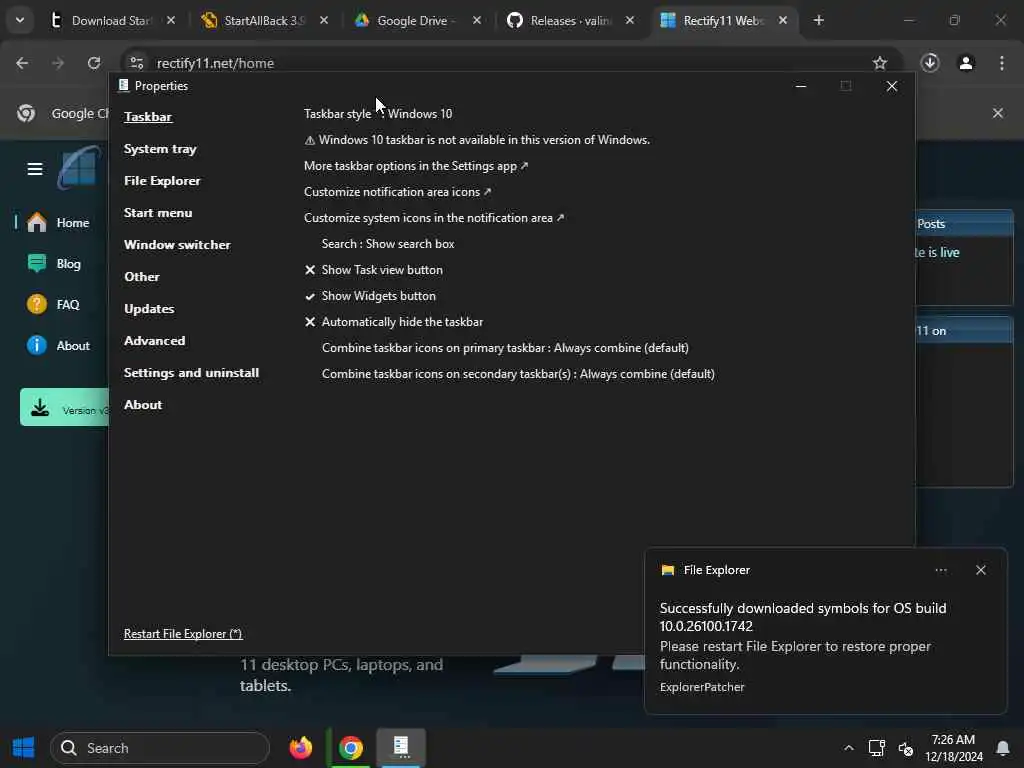The height and width of the screenshot is (768, 1024).
Task: Toggle Show Task view button
Action: pos(374,270)
